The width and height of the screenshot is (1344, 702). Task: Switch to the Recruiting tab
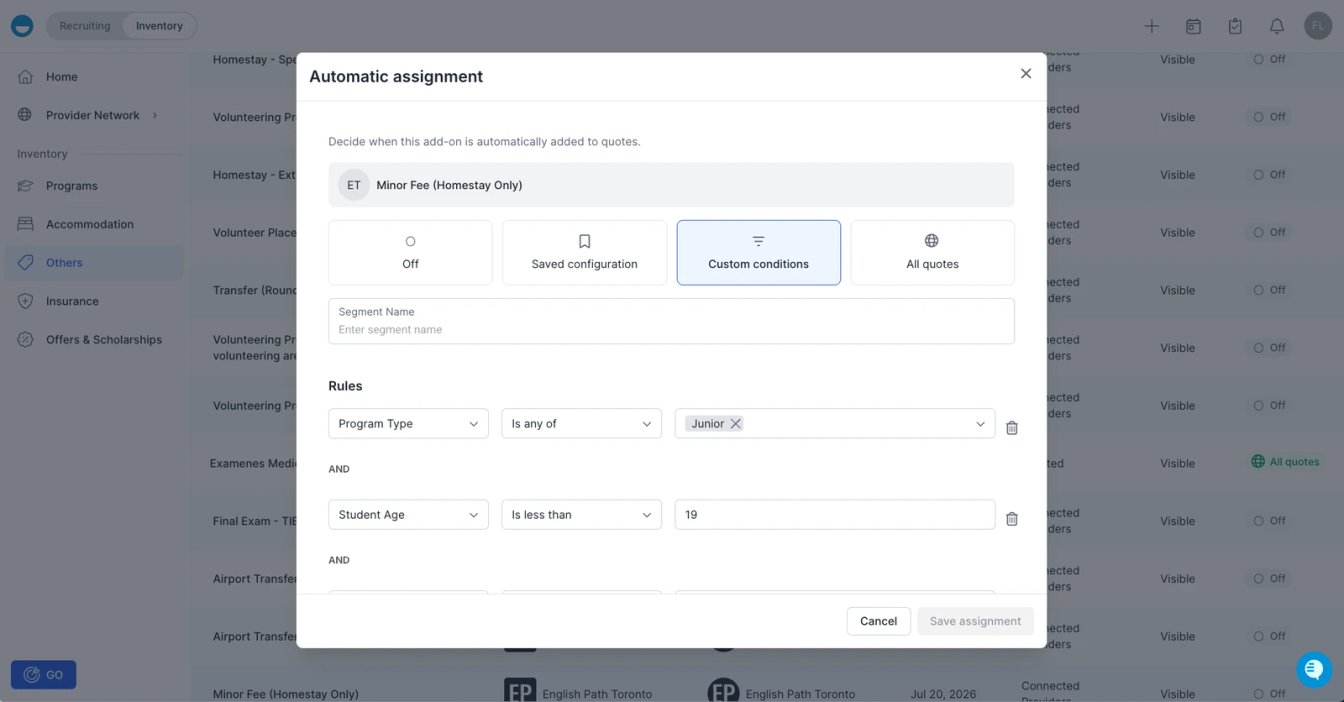[x=85, y=26]
